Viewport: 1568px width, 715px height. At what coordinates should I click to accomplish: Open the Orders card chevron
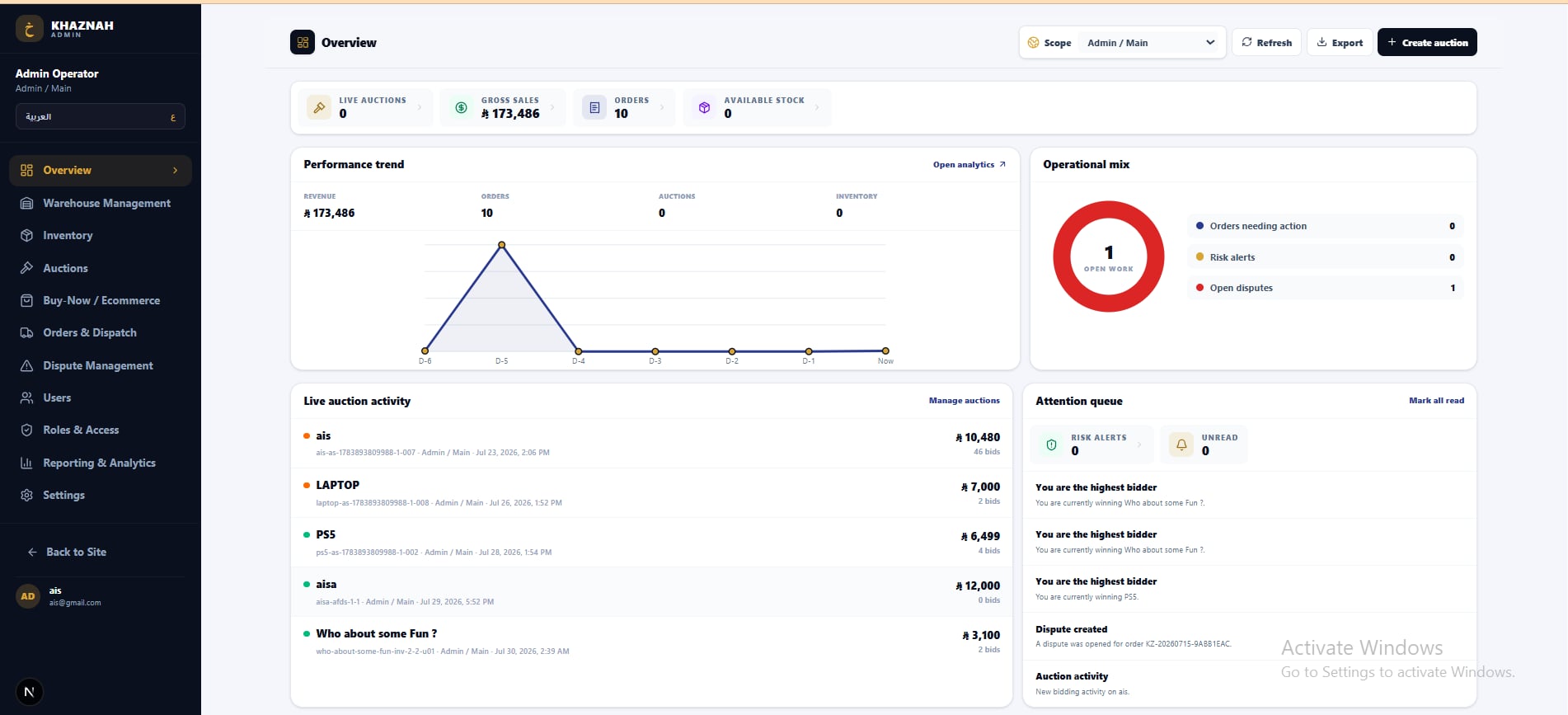click(662, 107)
